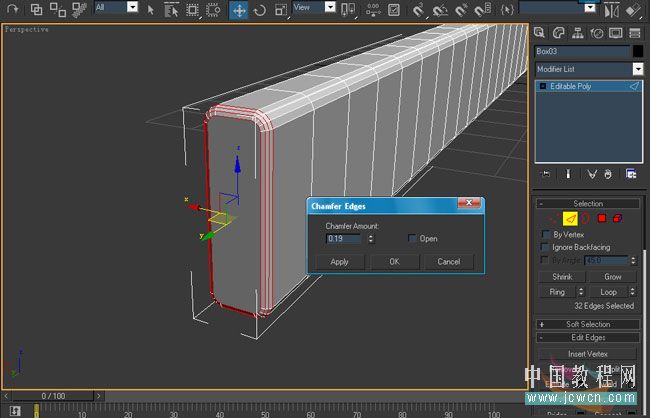
Task: Click the Redo arrow icon
Action: tap(12, 9)
